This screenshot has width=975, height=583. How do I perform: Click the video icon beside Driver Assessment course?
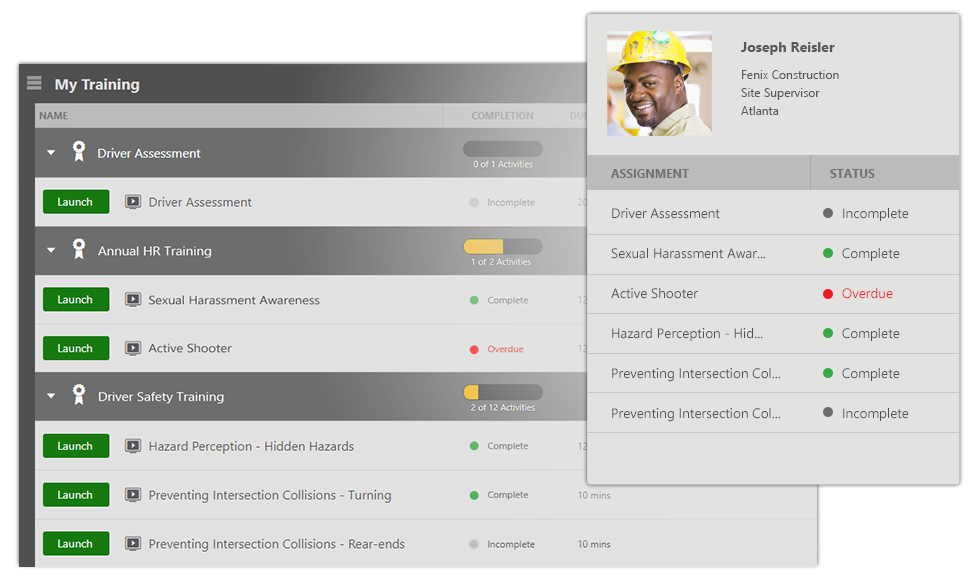pos(133,202)
